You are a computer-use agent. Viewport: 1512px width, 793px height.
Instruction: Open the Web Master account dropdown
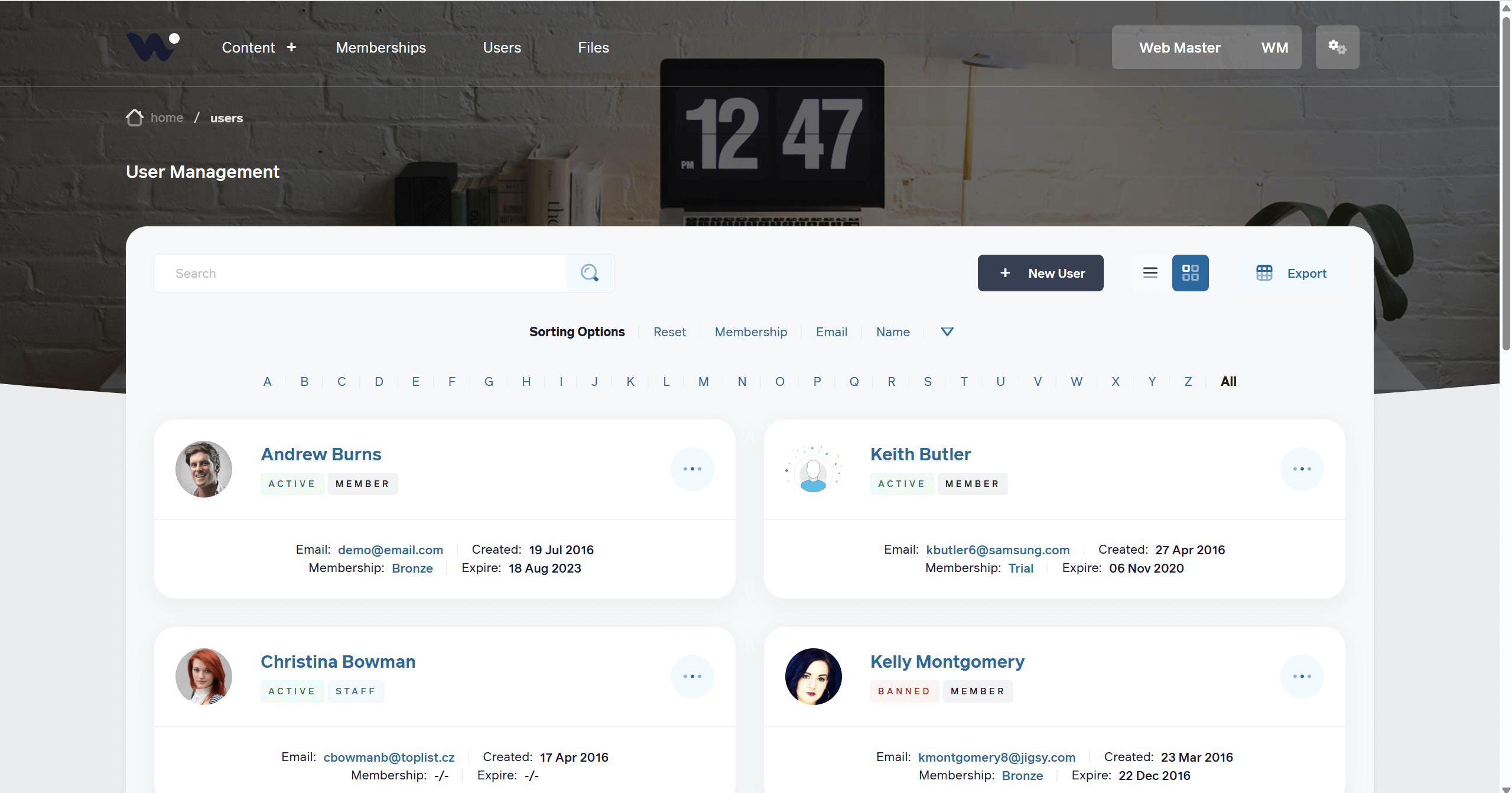click(x=1179, y=47)
